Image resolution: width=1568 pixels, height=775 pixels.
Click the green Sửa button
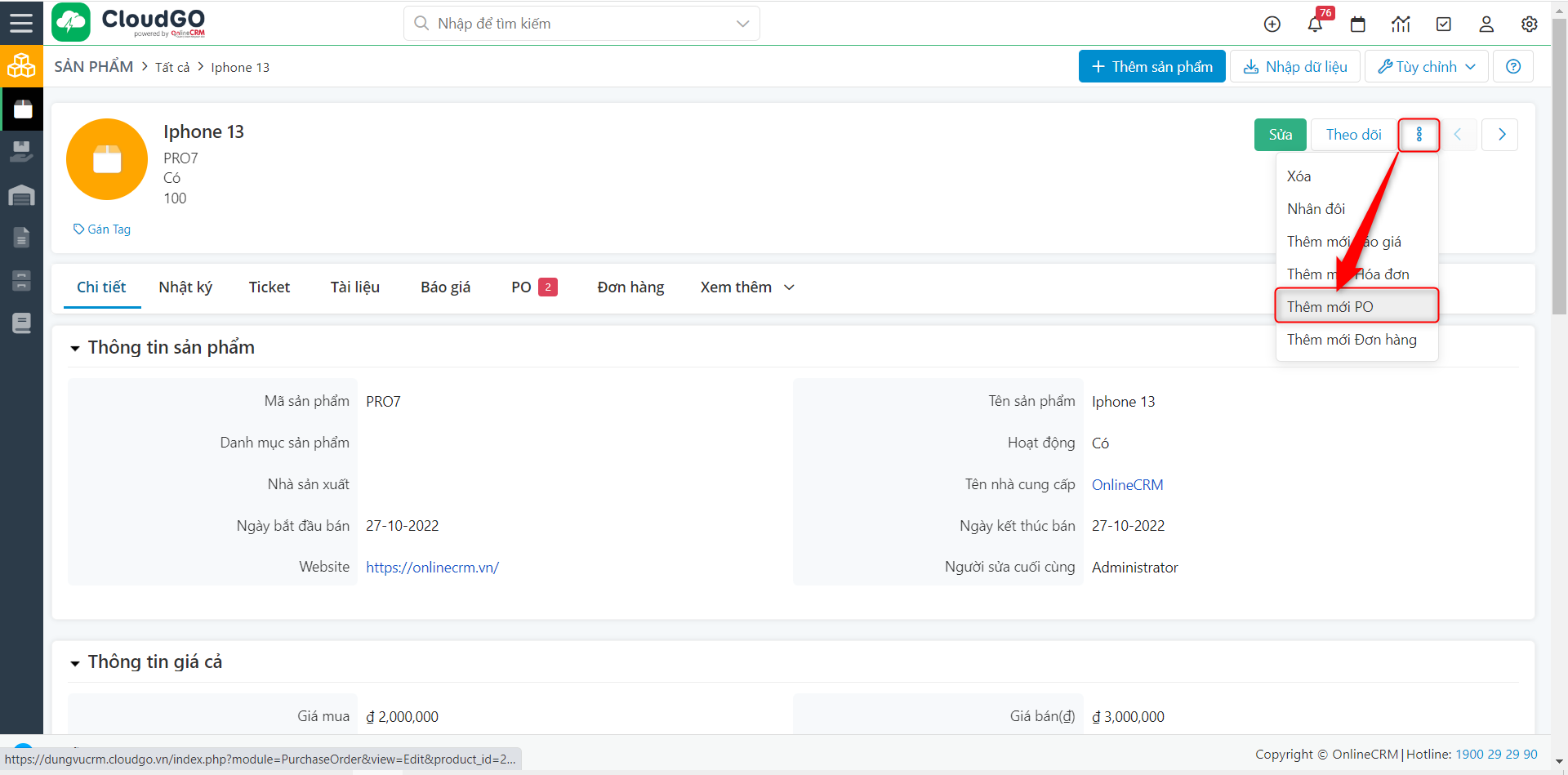point(1280,135)
